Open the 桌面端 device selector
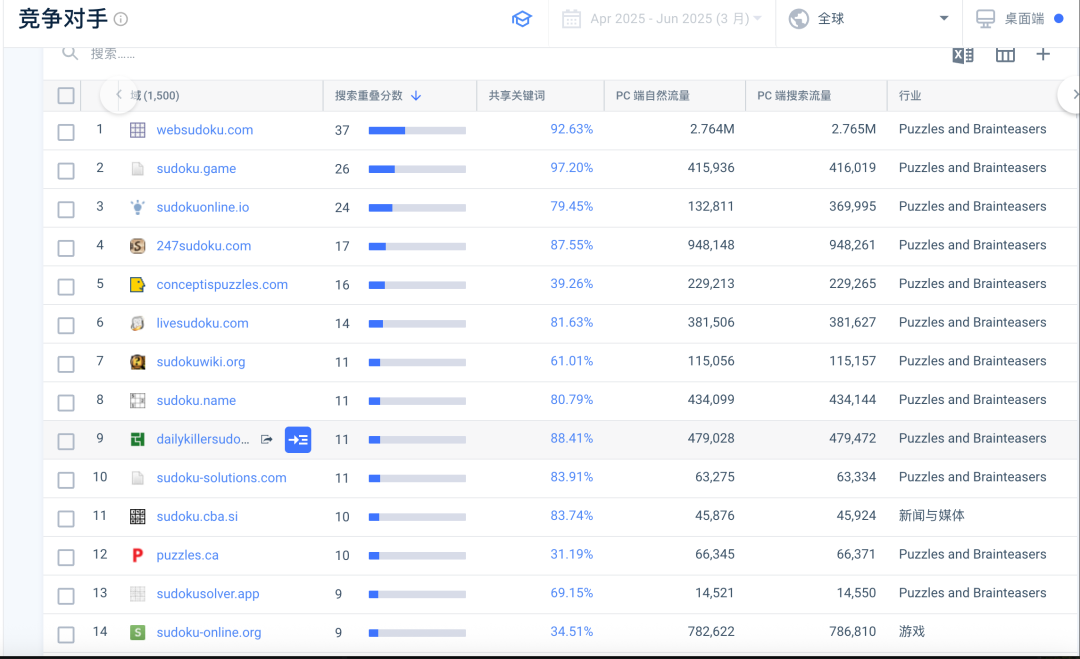The height and width of the screenshot is (659, 1080). pos(1020,19)
